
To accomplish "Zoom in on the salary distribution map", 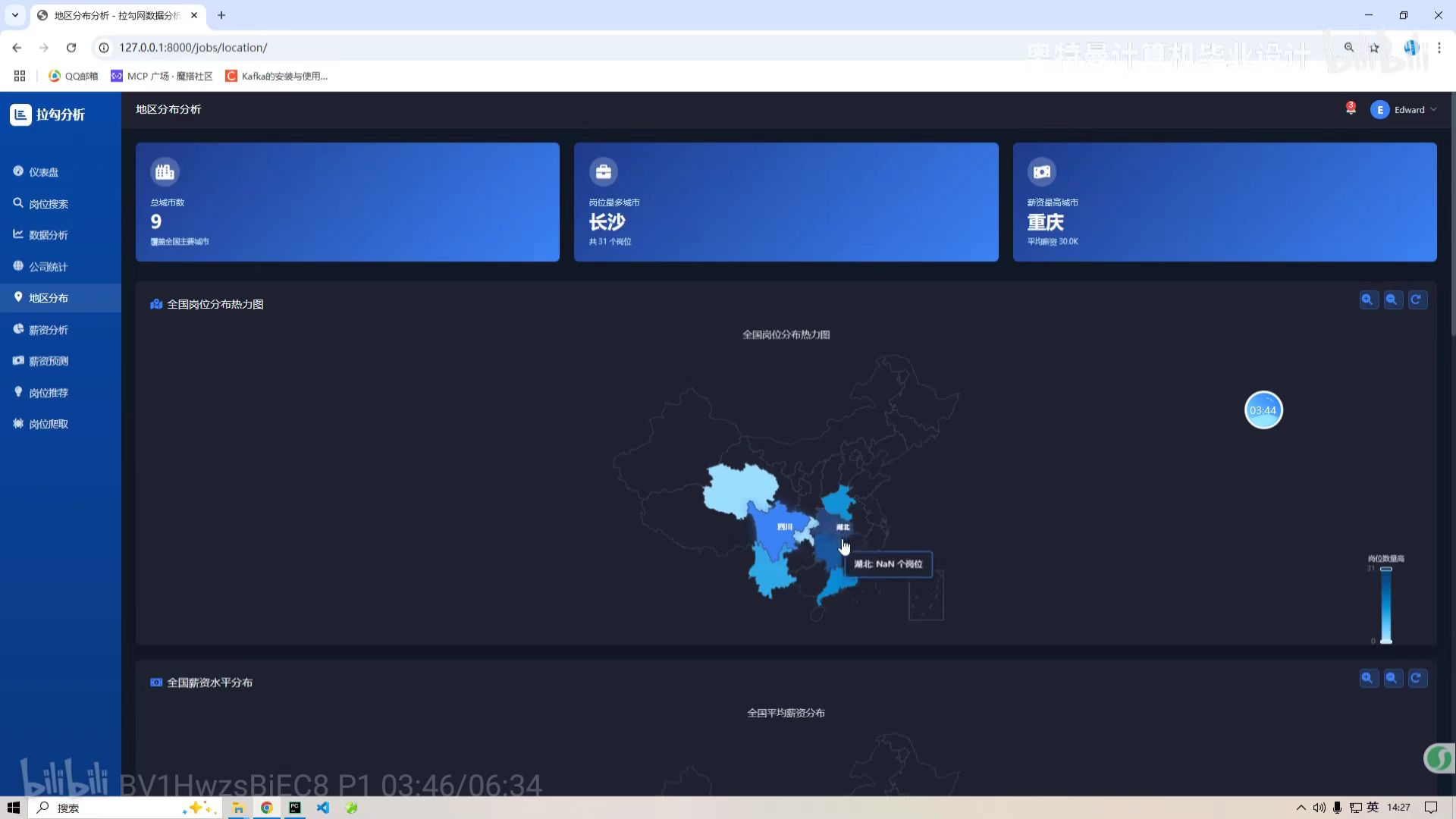I will (1367, 678).
